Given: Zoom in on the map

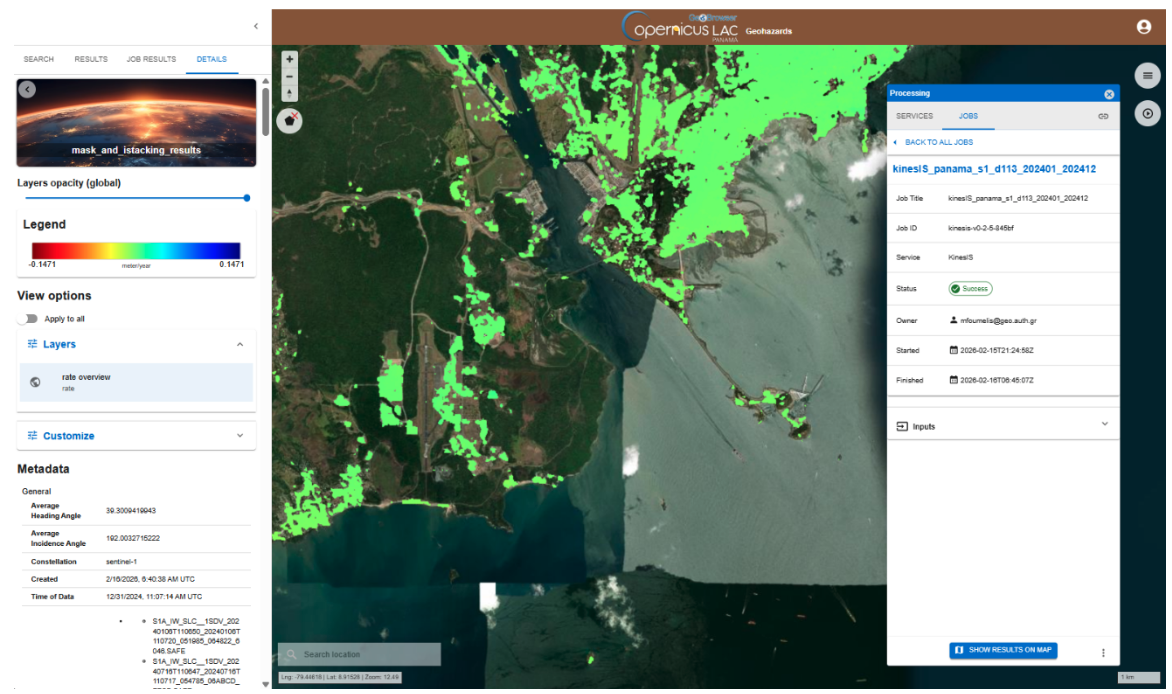Looking at the screenshot, I should point(290,59).
